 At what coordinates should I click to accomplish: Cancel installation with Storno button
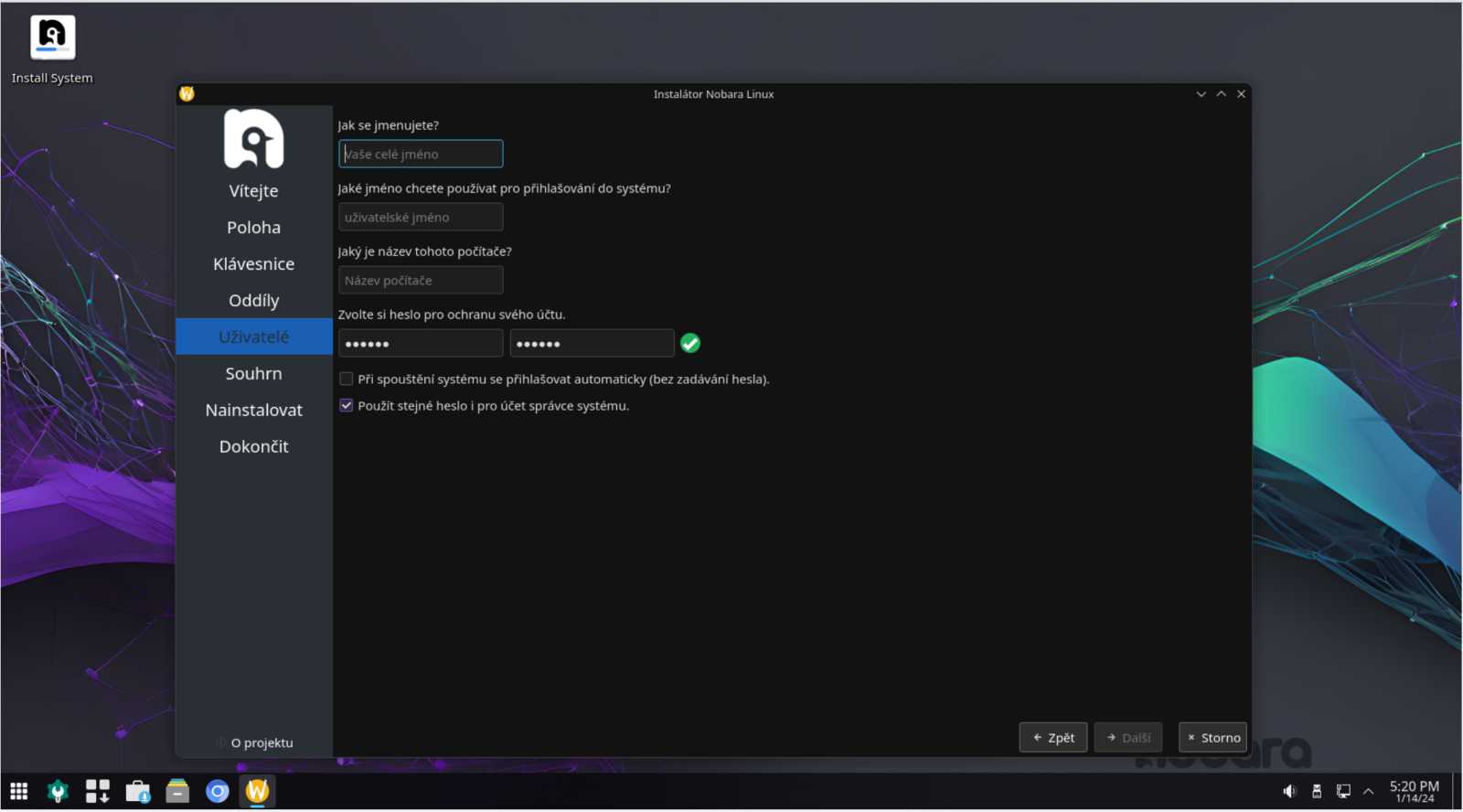(x=1213, y=737)
